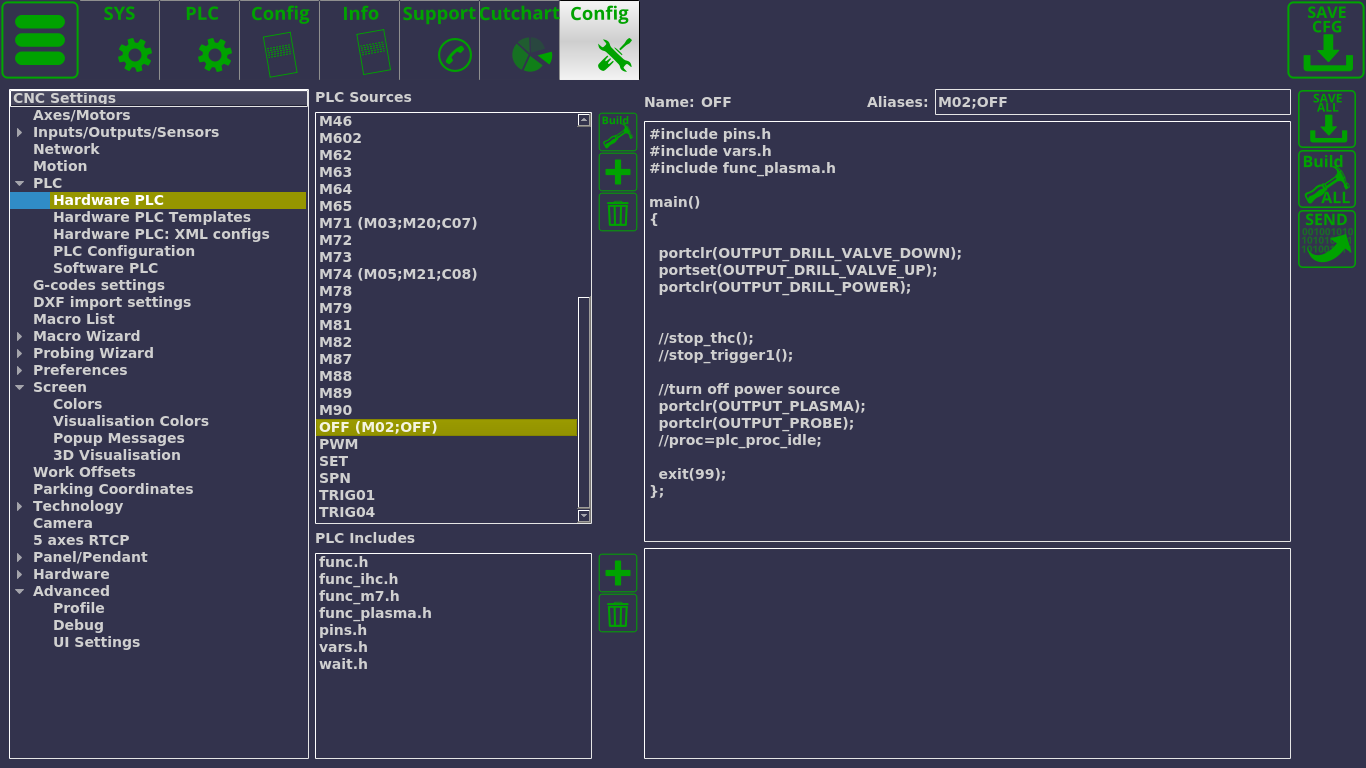Click the SEND to controller icon
This screenshot has width=1366, height=768.
[1327, 239]
